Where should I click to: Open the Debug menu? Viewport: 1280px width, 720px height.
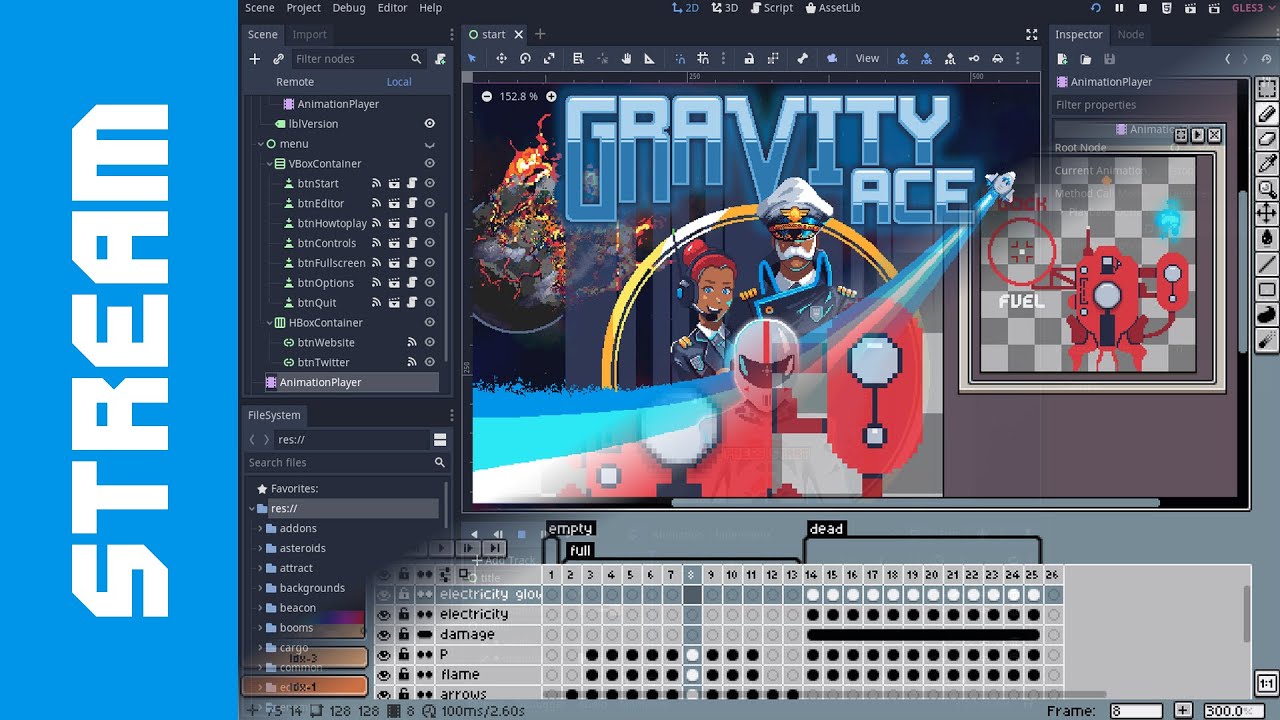coord(349,8)
